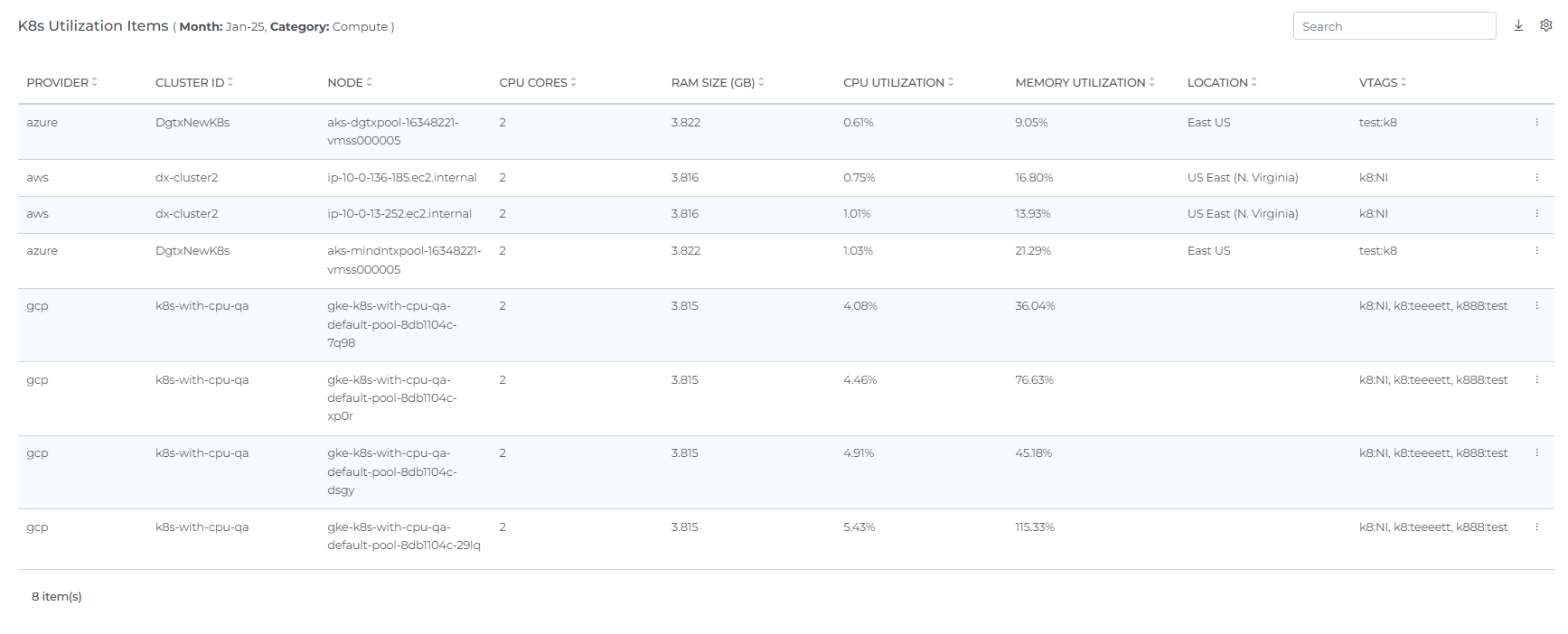
Task: Sort by VTags column header
Action: point(1382,82)
